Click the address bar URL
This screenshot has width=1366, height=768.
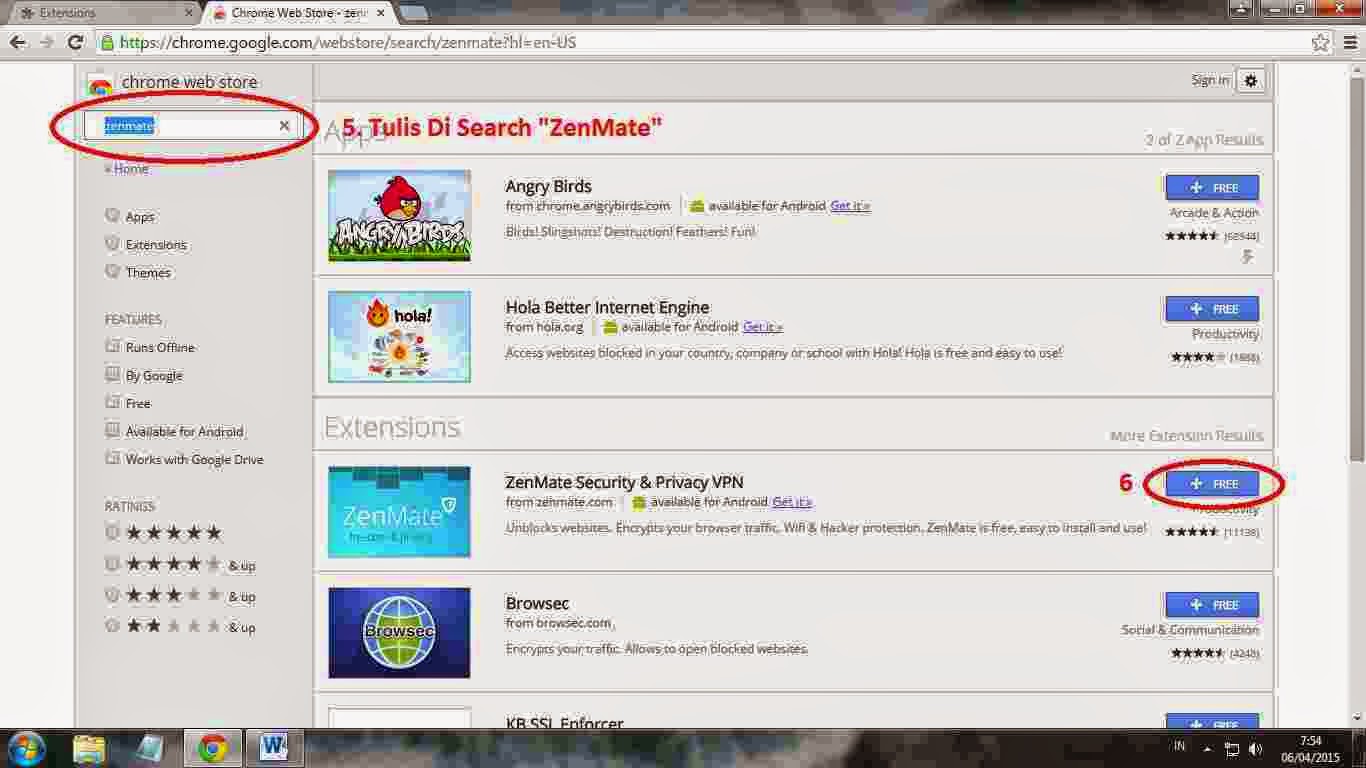(348, 43)
